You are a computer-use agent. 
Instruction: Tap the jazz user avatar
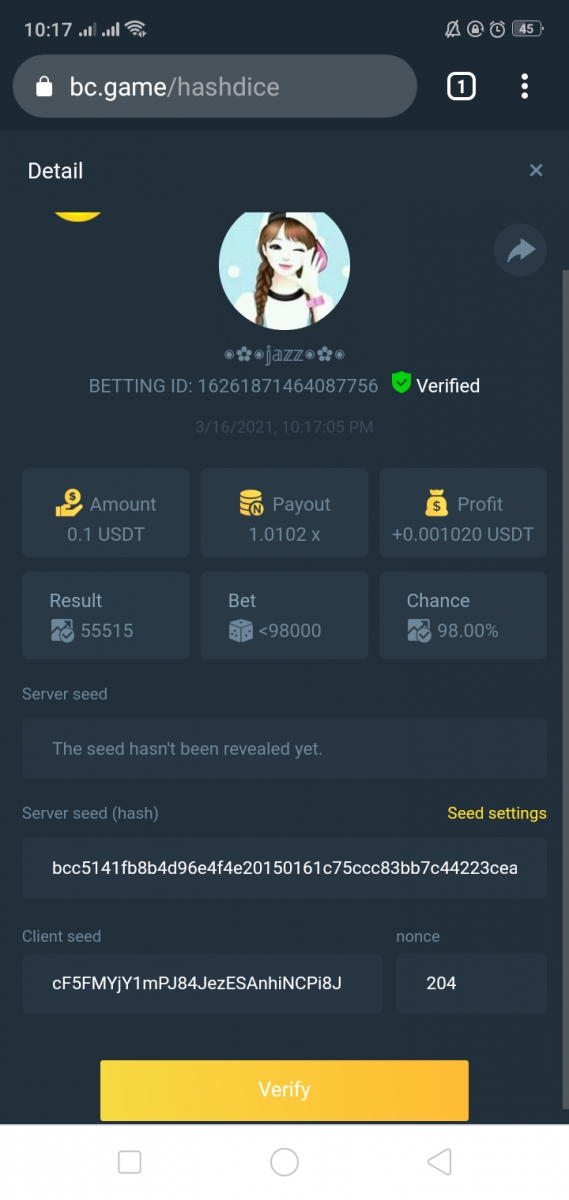pos(284,270)
